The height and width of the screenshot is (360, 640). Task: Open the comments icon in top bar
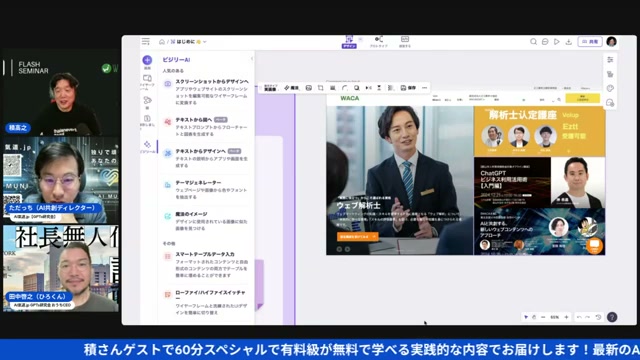(545, 42)
